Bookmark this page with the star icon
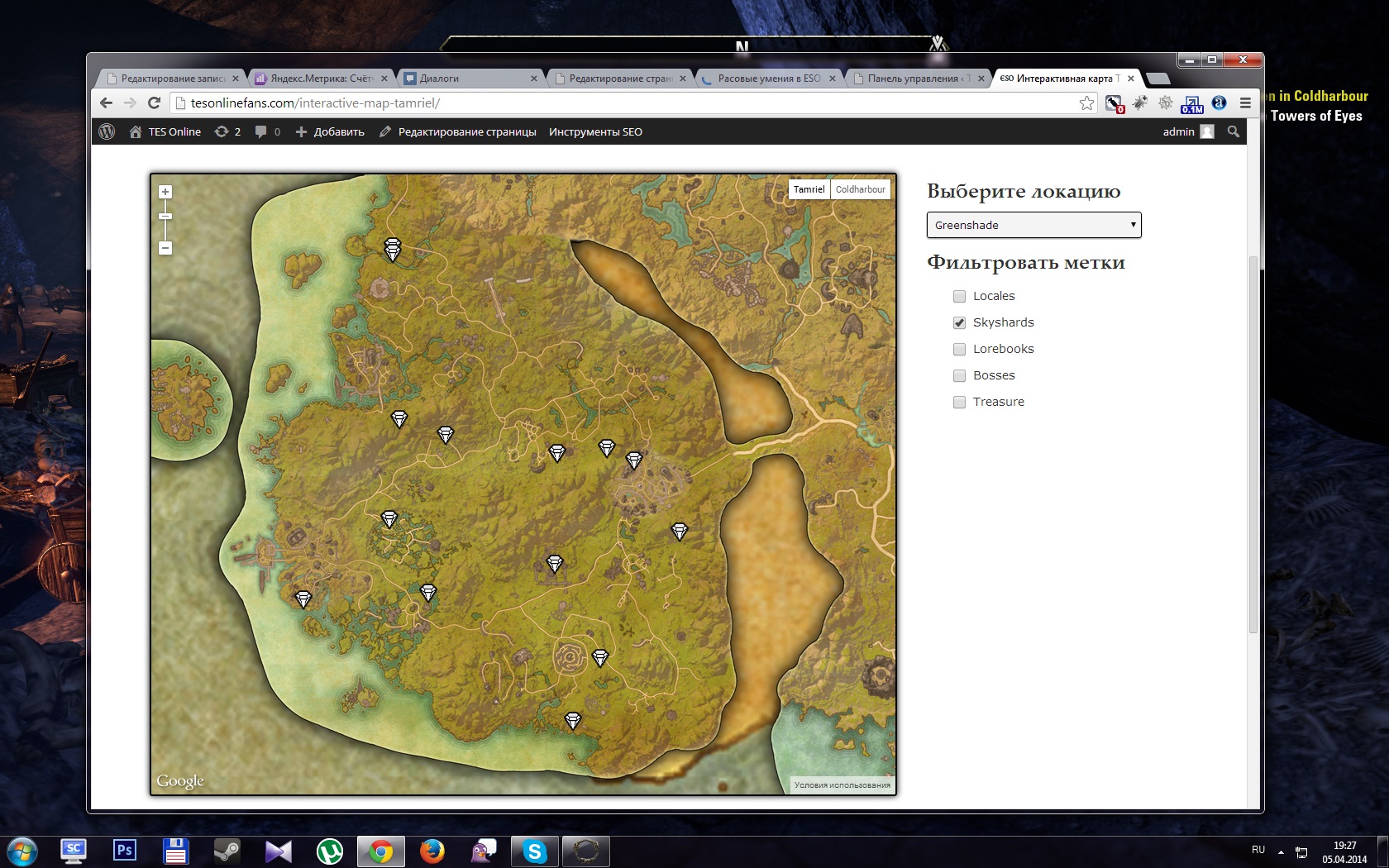1389x868 pixels. (x=1086, y=103)
